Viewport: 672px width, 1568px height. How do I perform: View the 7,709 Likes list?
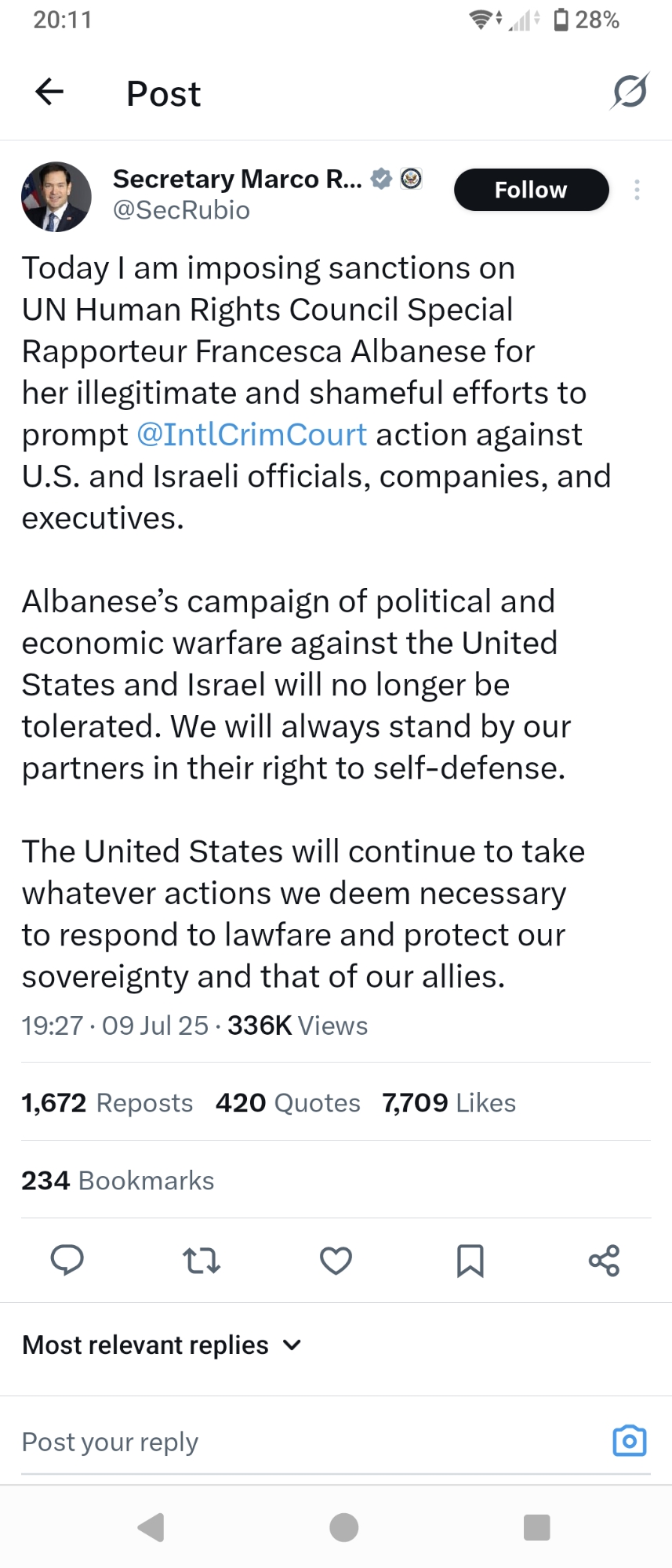click(x=449, y=1102)
